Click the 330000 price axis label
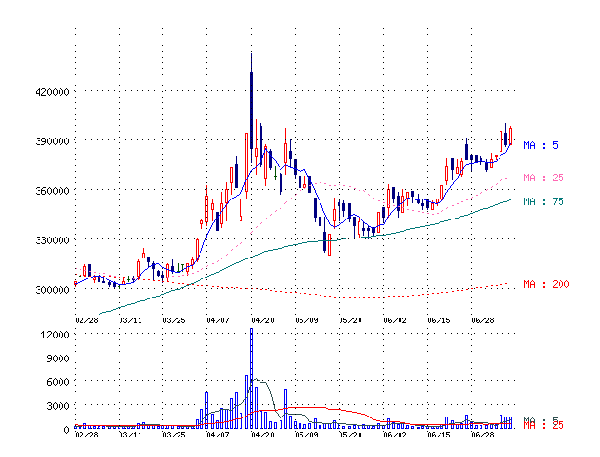 coord(52,240)
